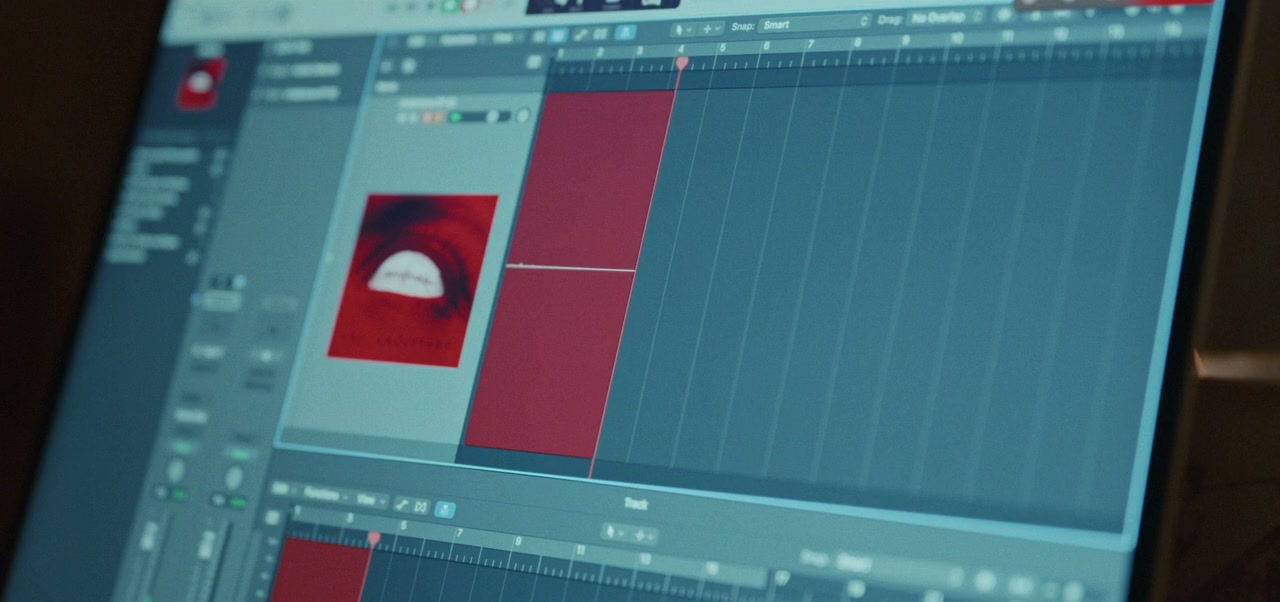Open the Drag dropdown set to No Overlap
This screenshot has height=602, width=1280.
click(x=946, y=19)
